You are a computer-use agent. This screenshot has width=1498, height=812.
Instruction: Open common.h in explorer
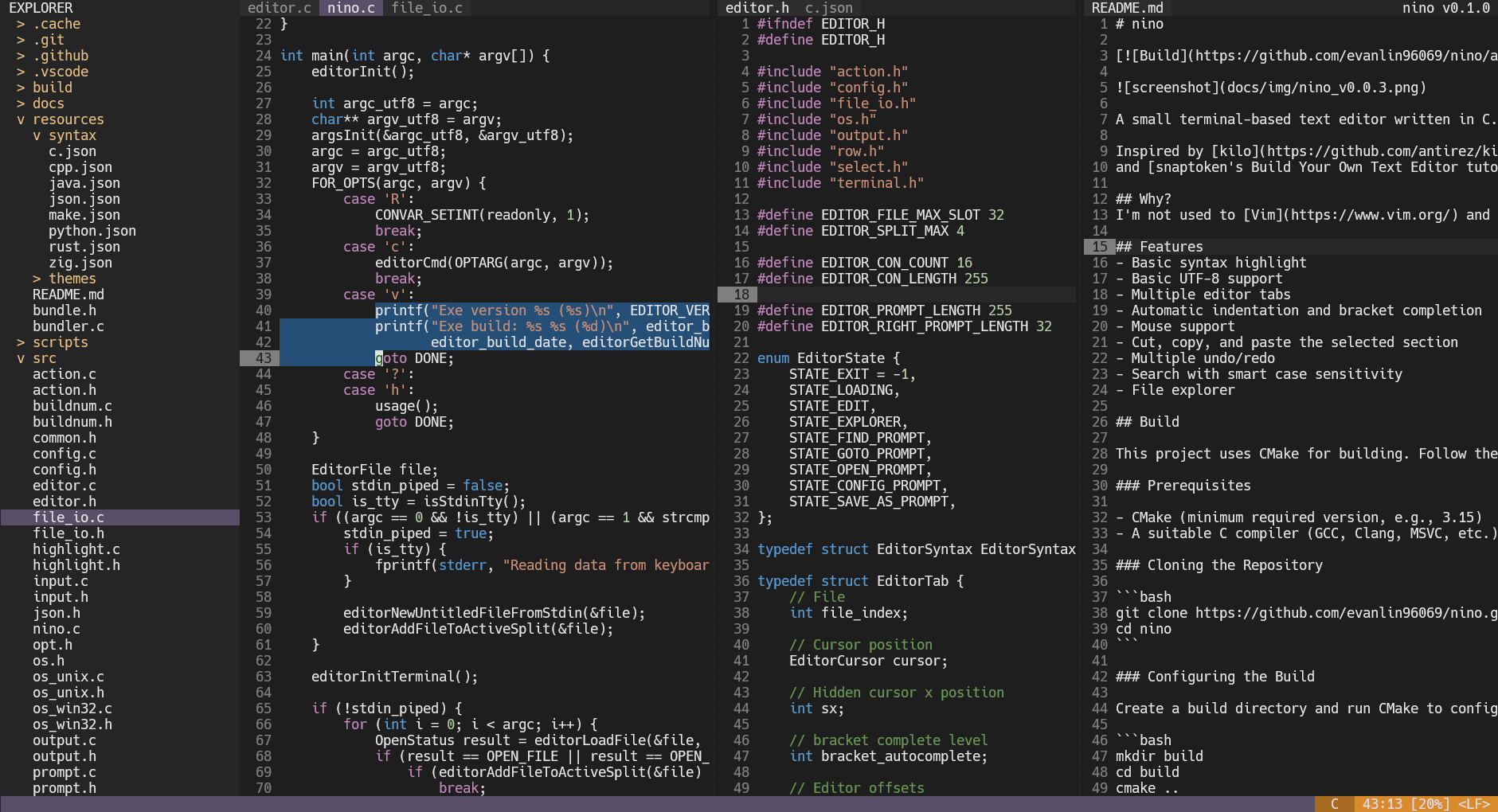click(x=65, y=438)
